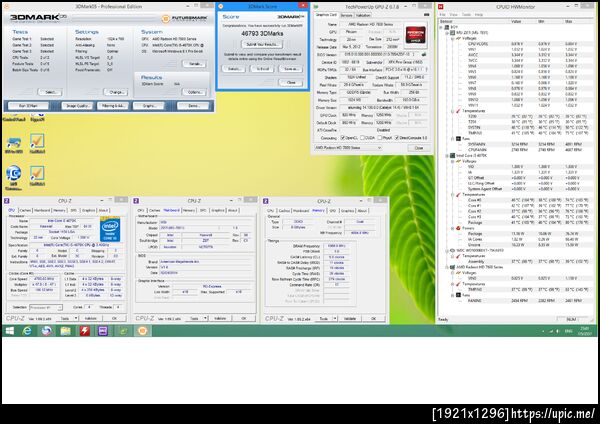Switch to Validation tab in GPU-Z
This screenshot has height=424, width=600.
click(363, 15)
